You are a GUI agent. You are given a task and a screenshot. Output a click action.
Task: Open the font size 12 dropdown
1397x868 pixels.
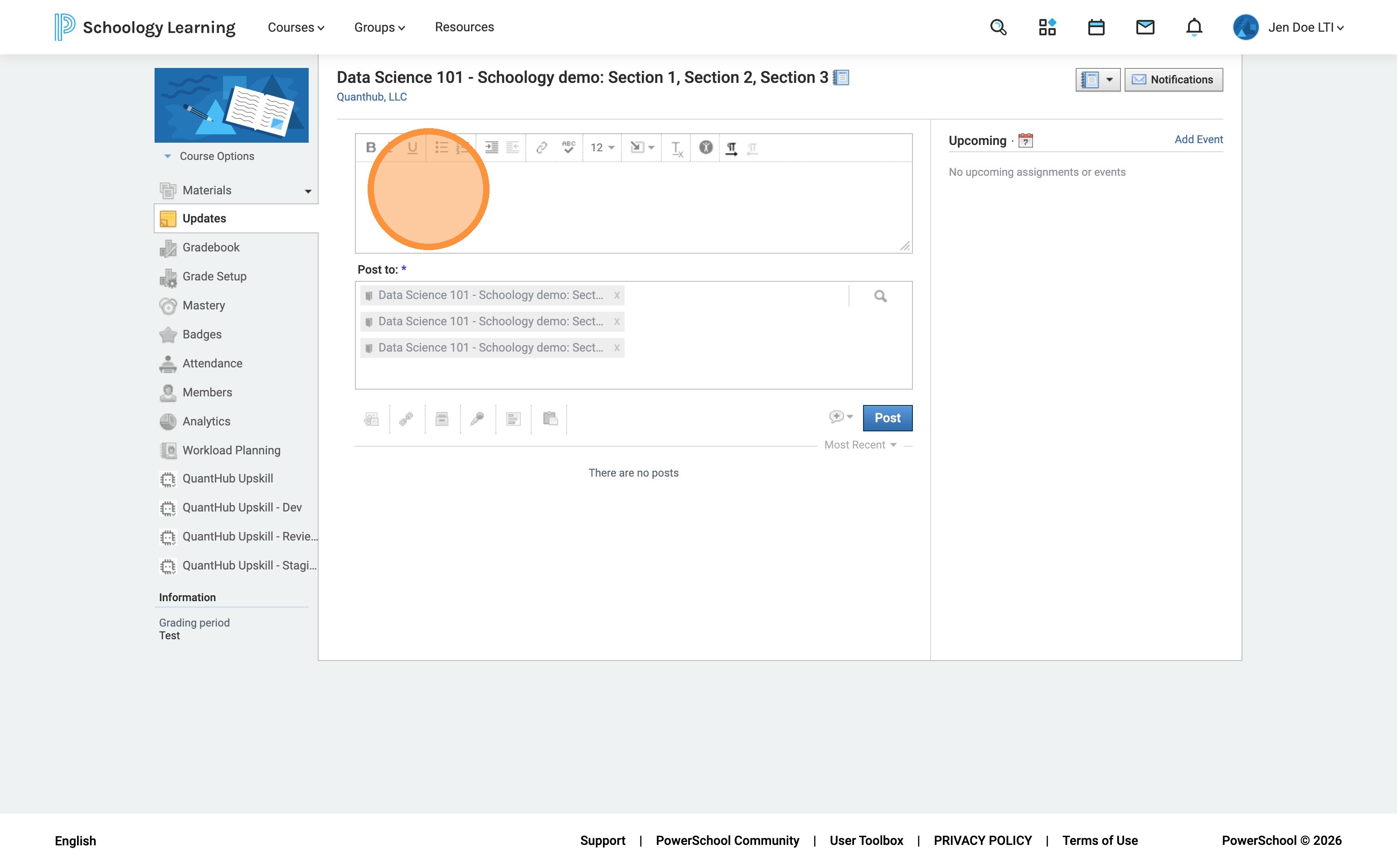[602, 148]
